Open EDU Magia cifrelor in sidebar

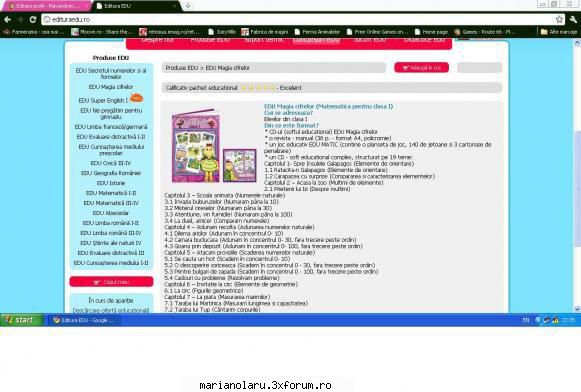tap(111, 87)
